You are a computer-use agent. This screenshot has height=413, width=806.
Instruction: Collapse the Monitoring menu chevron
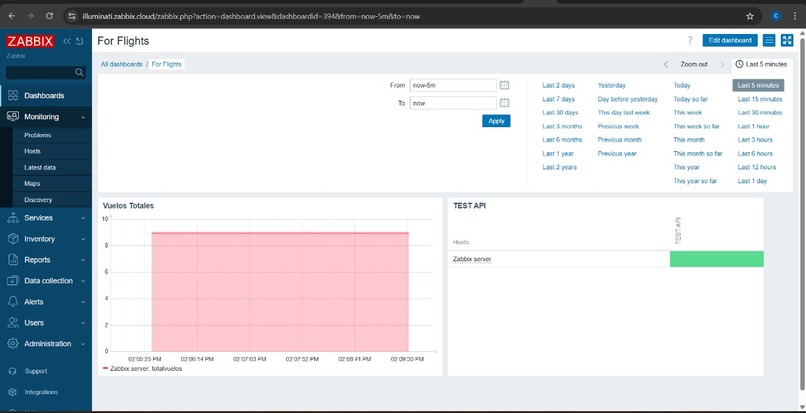(83, 117)
